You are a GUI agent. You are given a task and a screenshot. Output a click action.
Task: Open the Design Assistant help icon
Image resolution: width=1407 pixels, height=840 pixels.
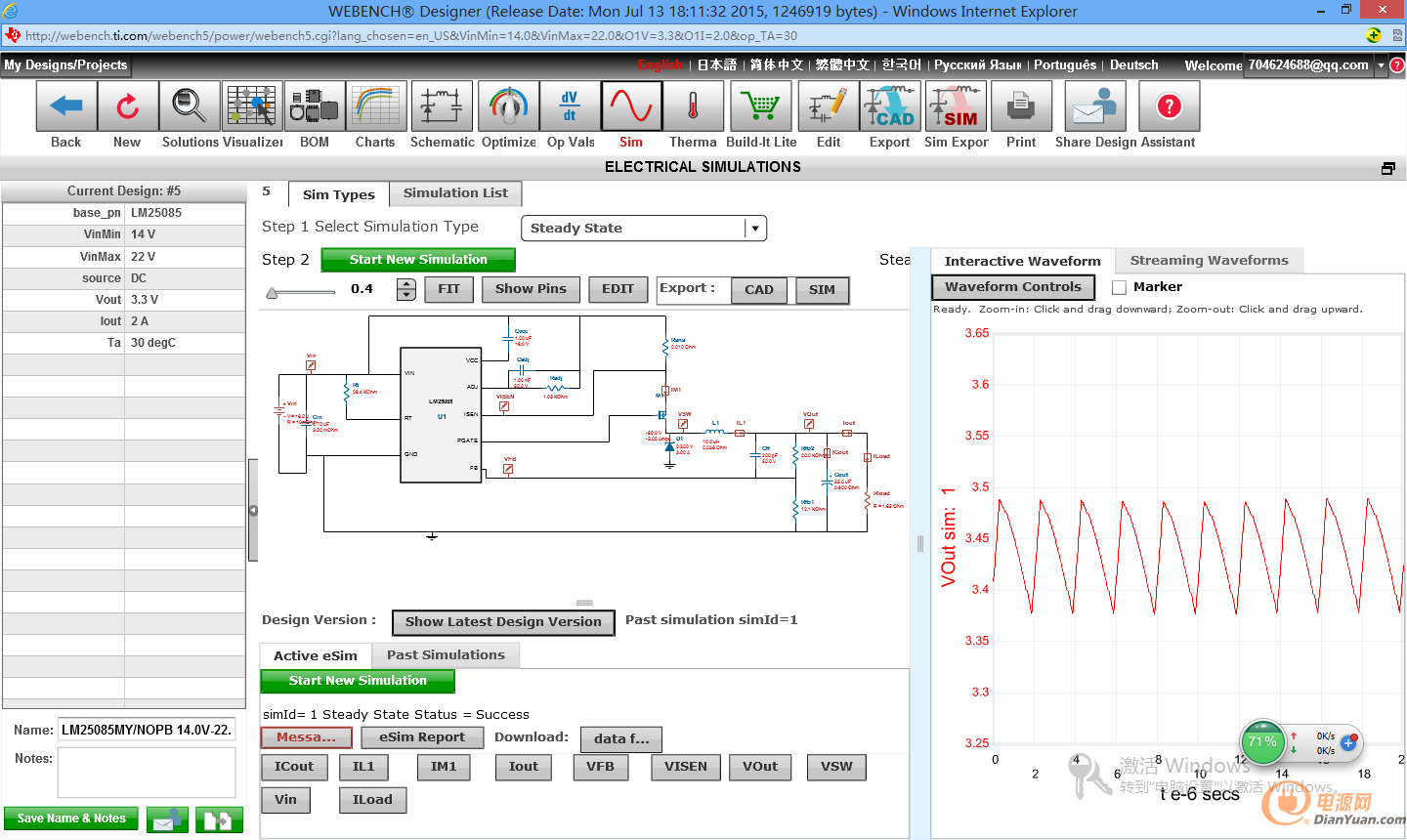point(1169,105)
